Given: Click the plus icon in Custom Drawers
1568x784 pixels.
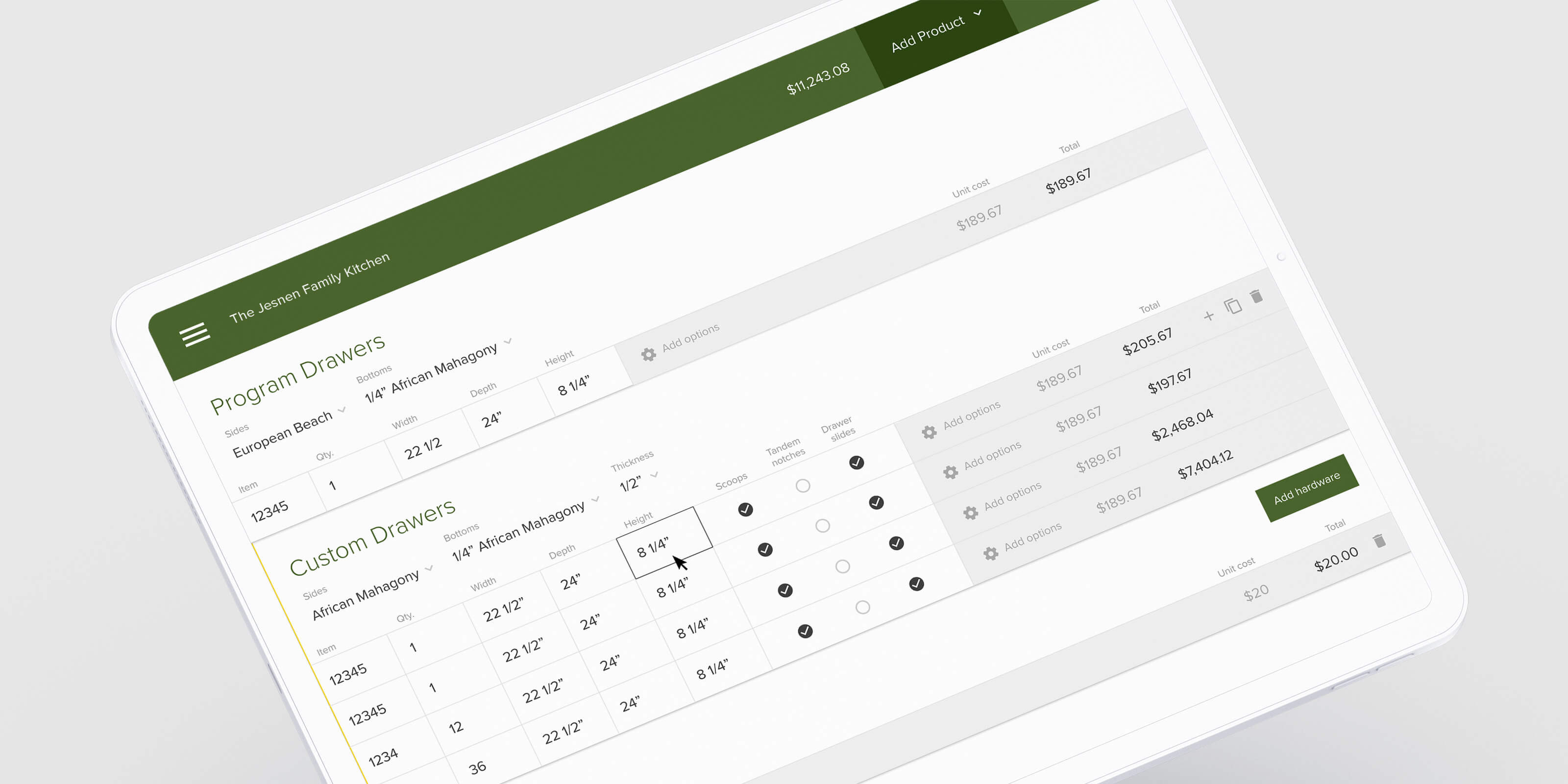Looking at the screenshot, I should pos(1208,316).
